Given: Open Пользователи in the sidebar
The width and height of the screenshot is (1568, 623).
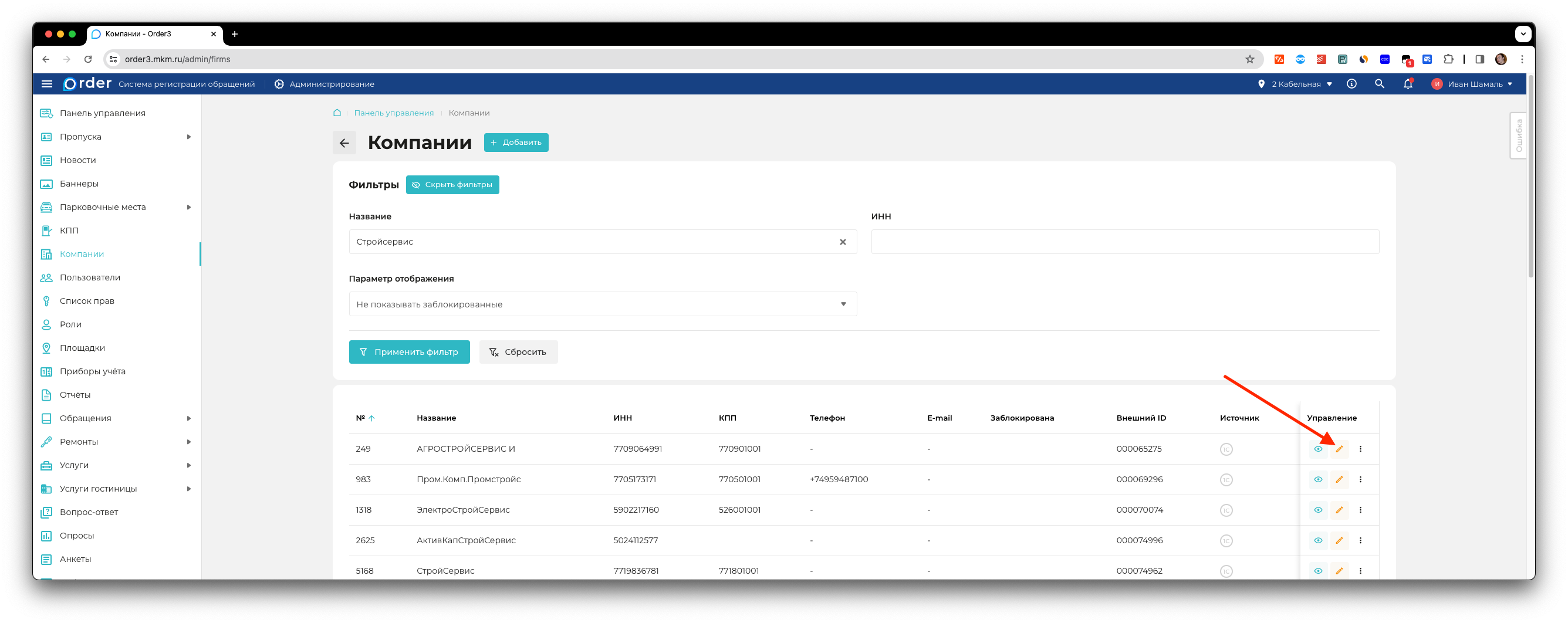Looking at the screenshot, I should click(90, 277).
